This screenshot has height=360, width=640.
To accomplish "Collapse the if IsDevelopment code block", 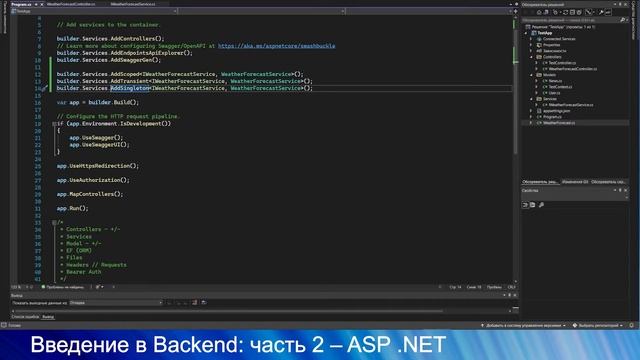I will (x=54, y=124).
